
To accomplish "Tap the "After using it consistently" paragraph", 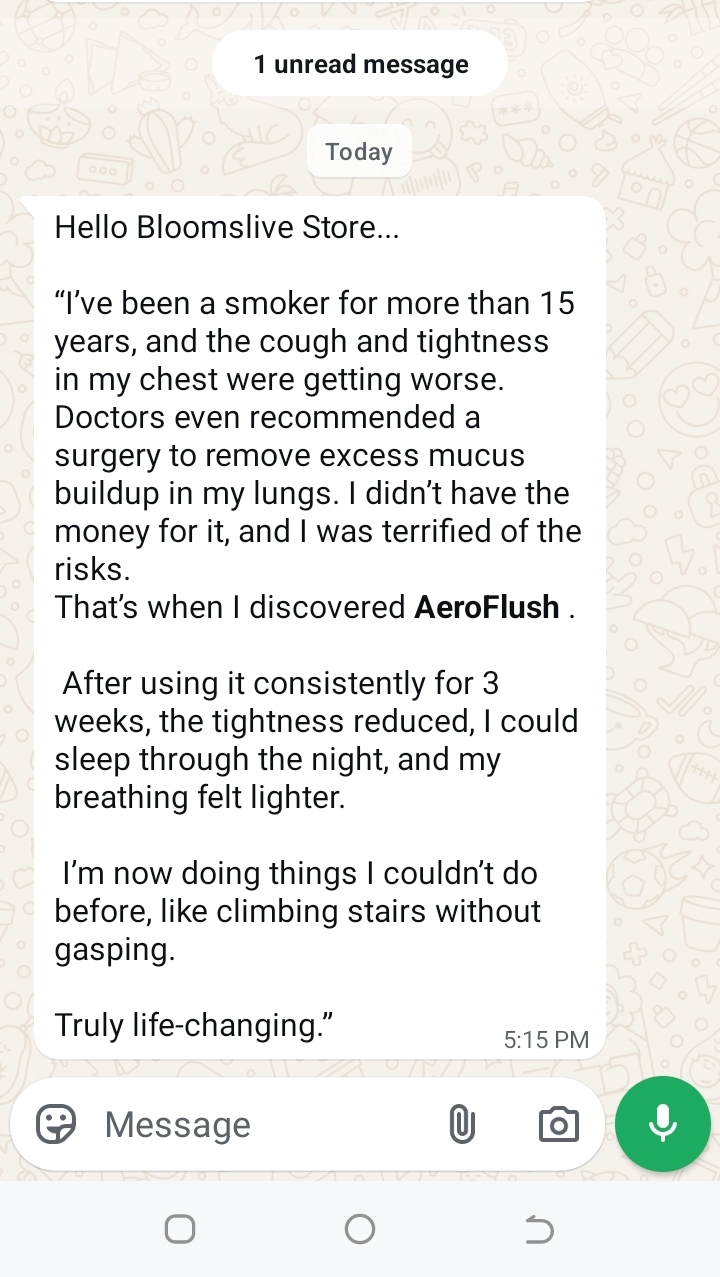I will click(x=280, y=684).
